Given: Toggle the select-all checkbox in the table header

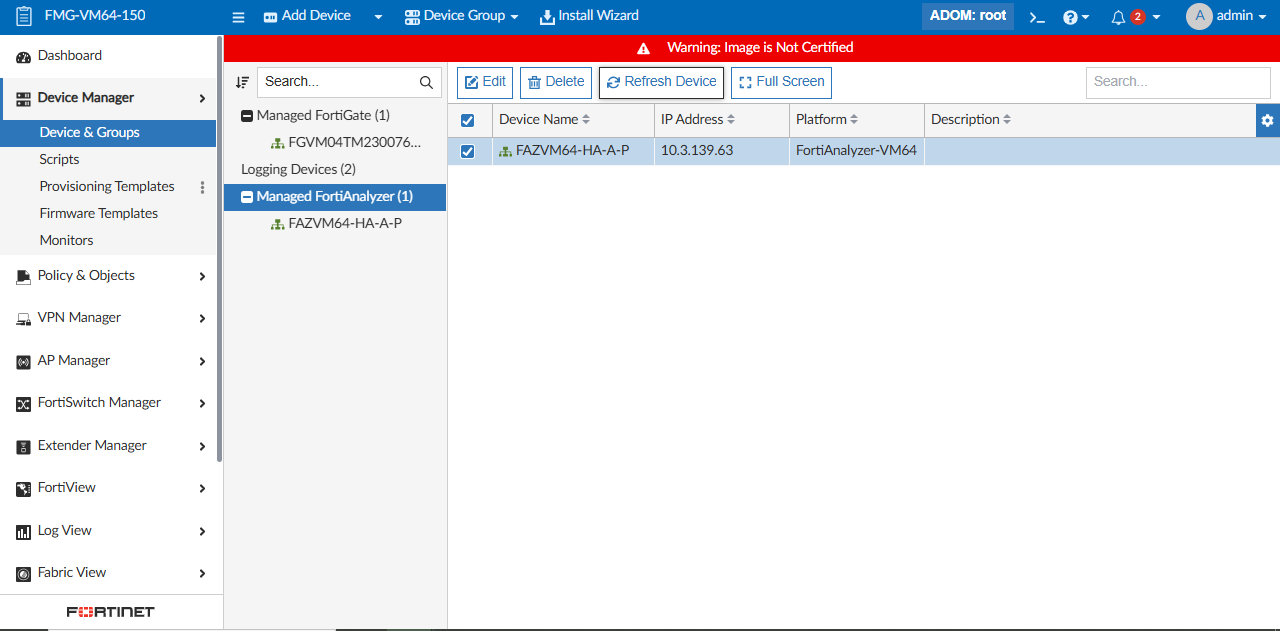Looking at the screenshot, I should (468, 119).
